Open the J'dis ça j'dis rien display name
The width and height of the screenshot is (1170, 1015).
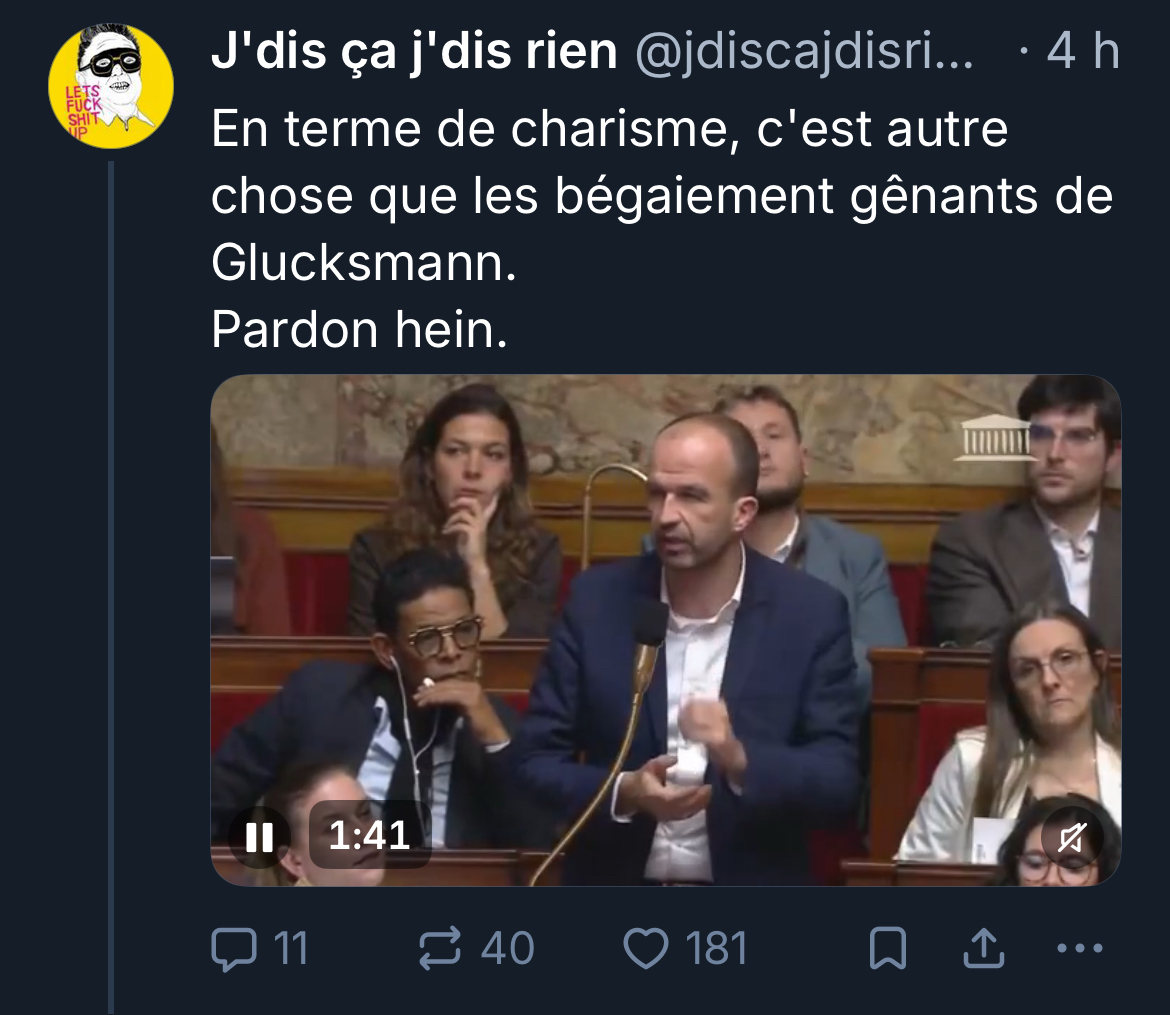click(x=414, y=51)
